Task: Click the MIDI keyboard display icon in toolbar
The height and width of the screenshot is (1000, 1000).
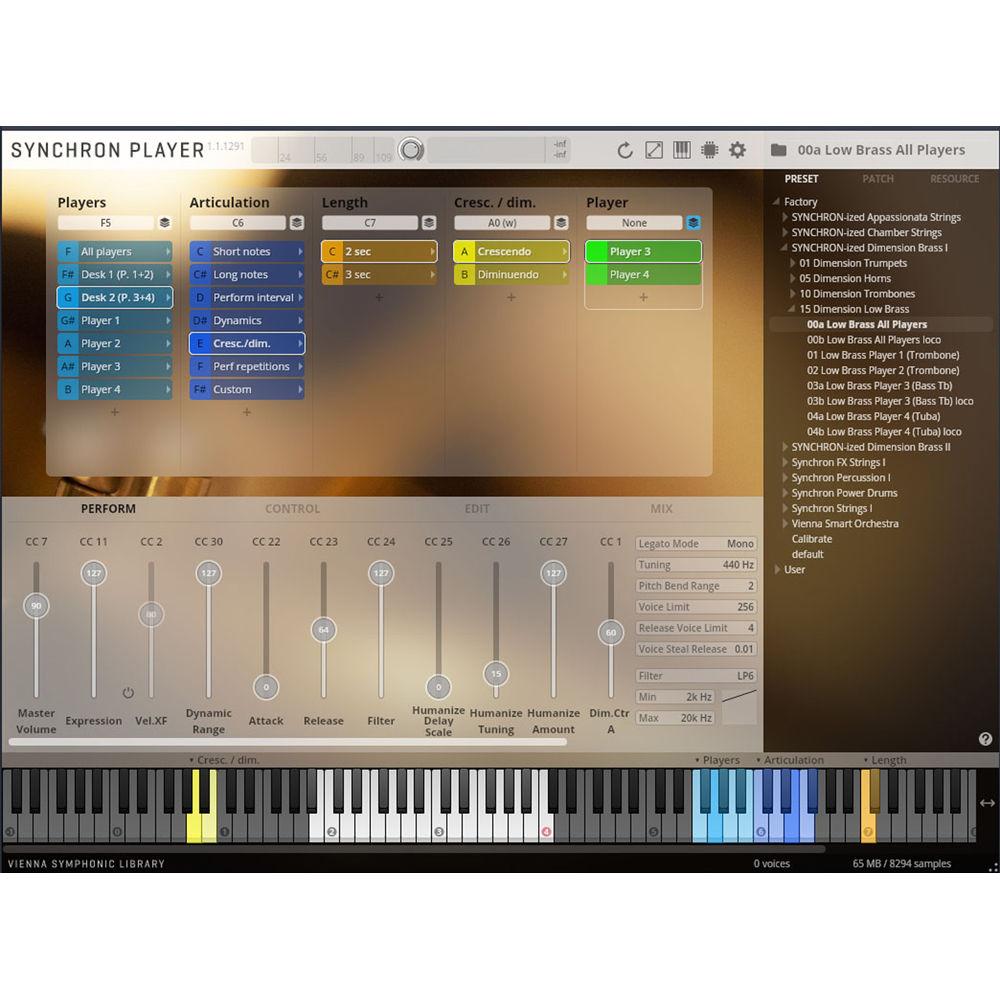Action: [x=681, y=150]
